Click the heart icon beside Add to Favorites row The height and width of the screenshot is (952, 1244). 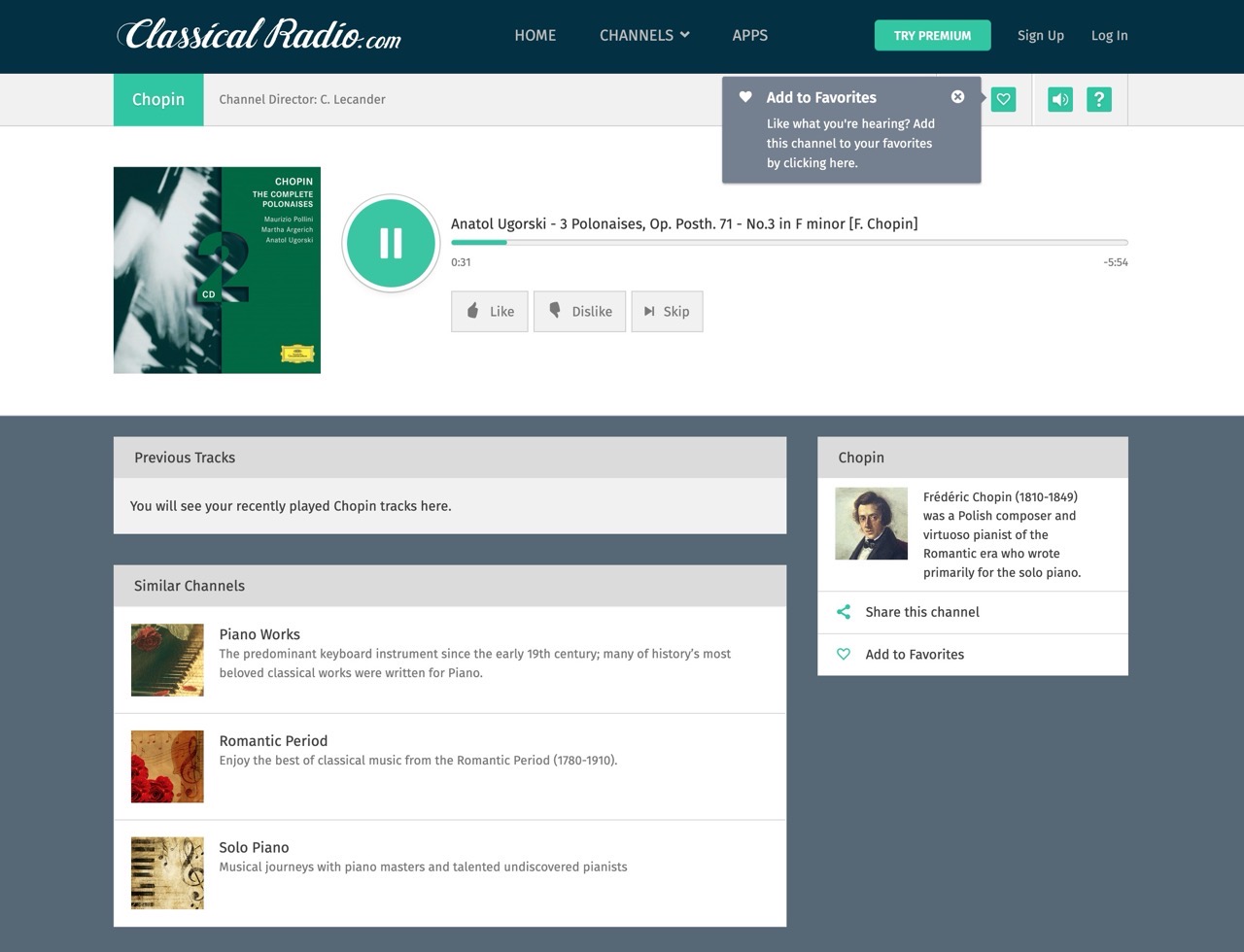[x=844, y=654]
